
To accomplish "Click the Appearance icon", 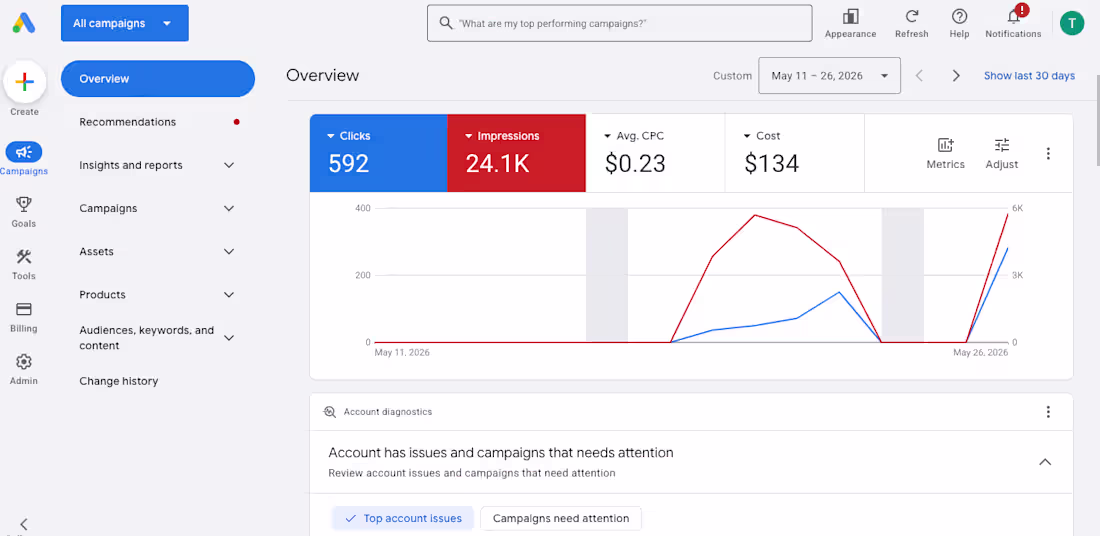I will tap(850, 17).
